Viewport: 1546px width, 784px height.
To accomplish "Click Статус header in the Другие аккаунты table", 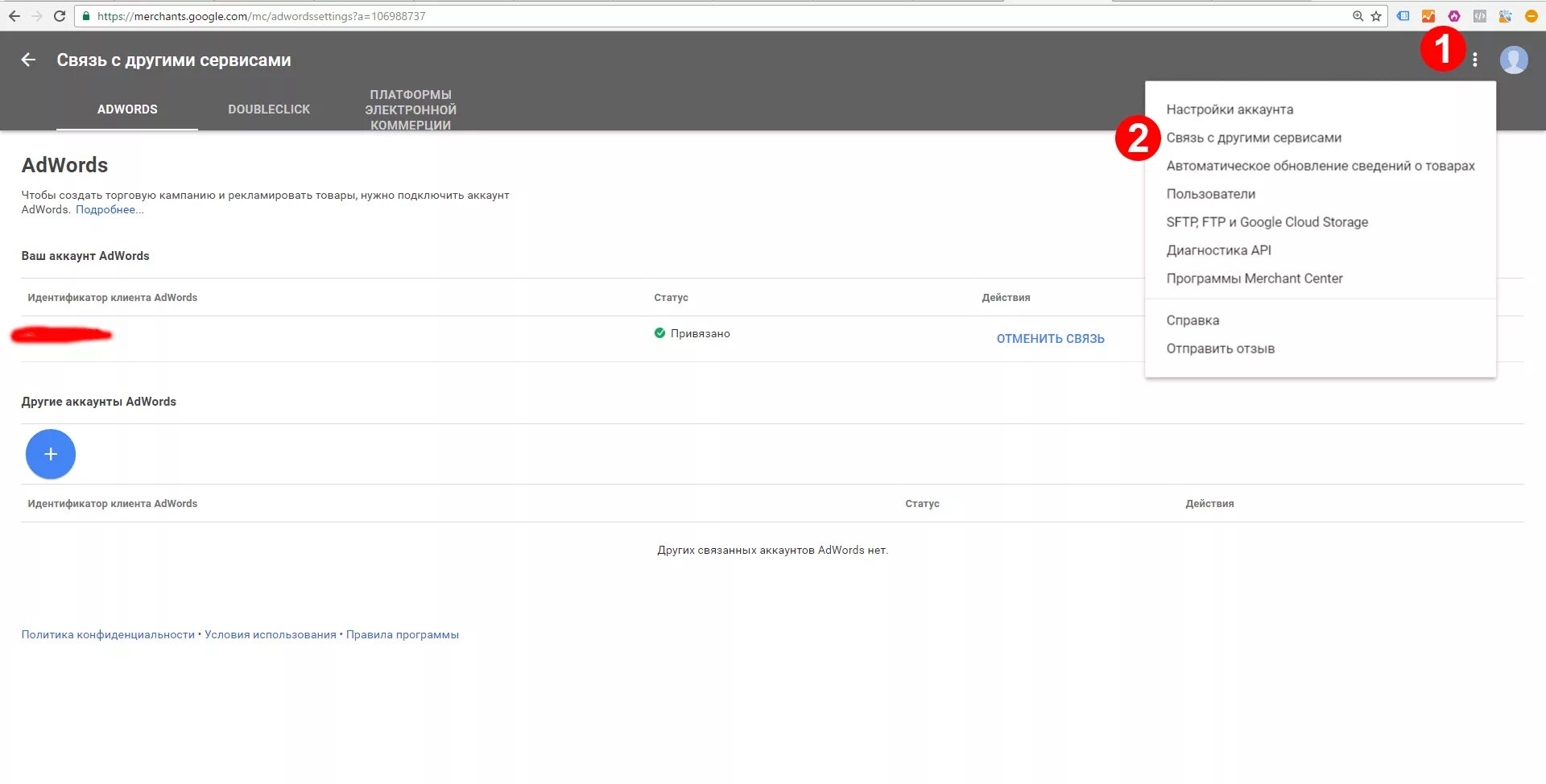I will tap(922, 504).
